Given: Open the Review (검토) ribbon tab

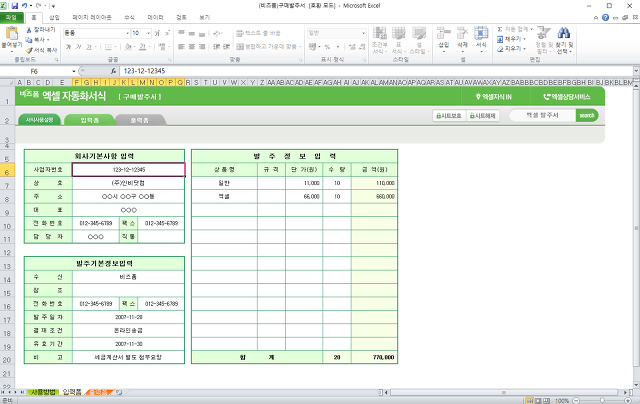Looking at the screenshot, I should pos(181,18).
